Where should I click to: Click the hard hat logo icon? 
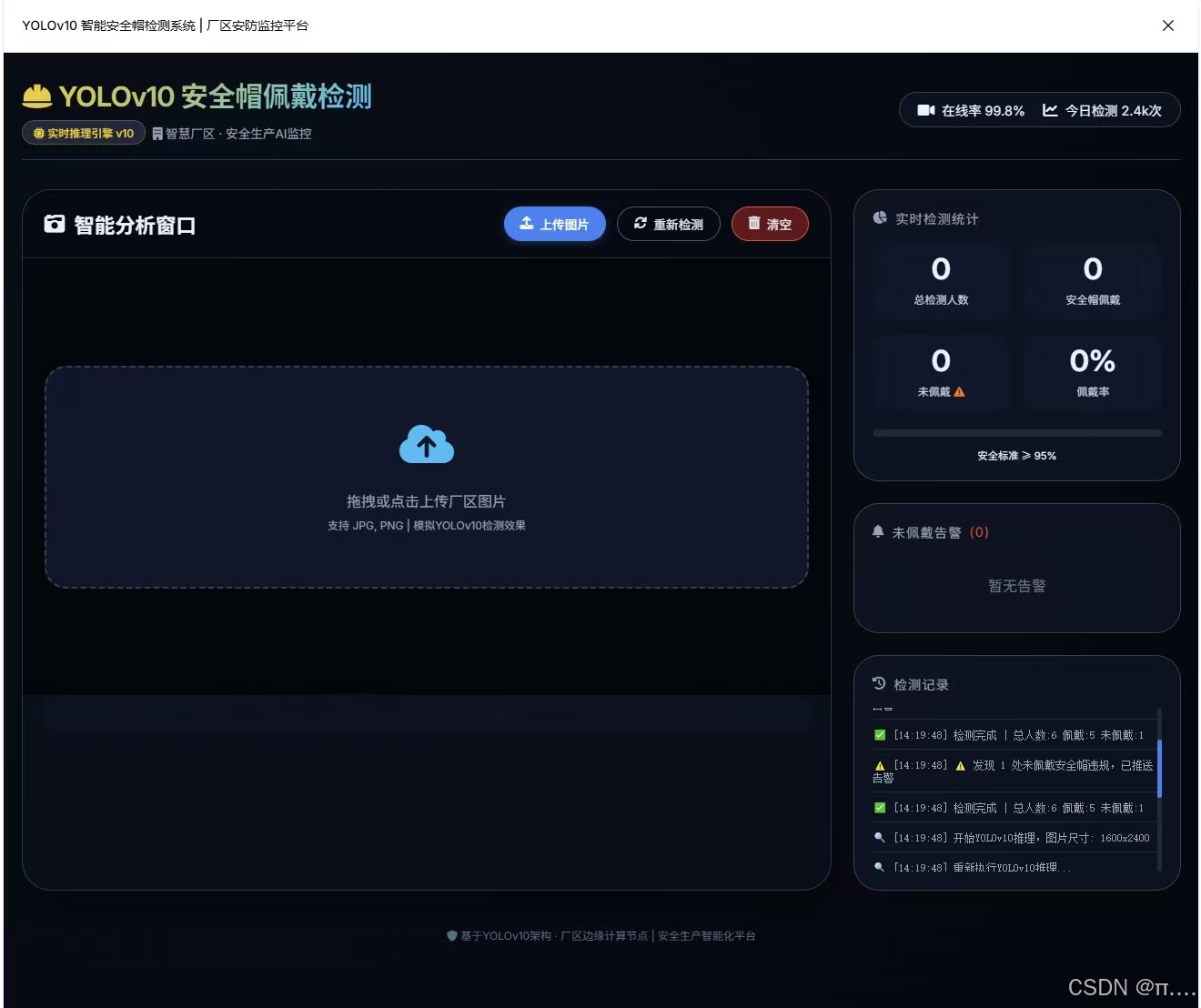[37, 96]
